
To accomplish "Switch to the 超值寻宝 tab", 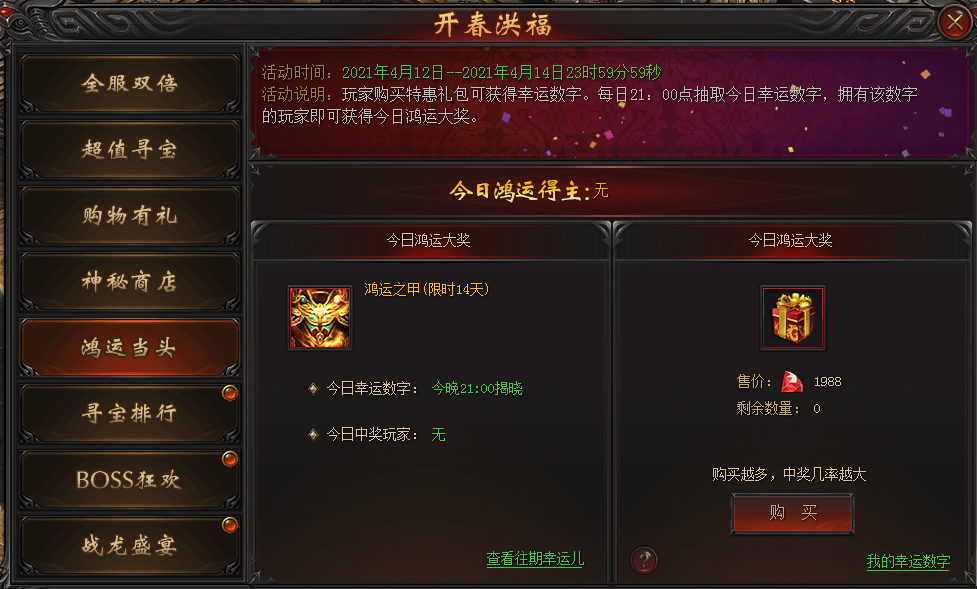I will 130,150.
